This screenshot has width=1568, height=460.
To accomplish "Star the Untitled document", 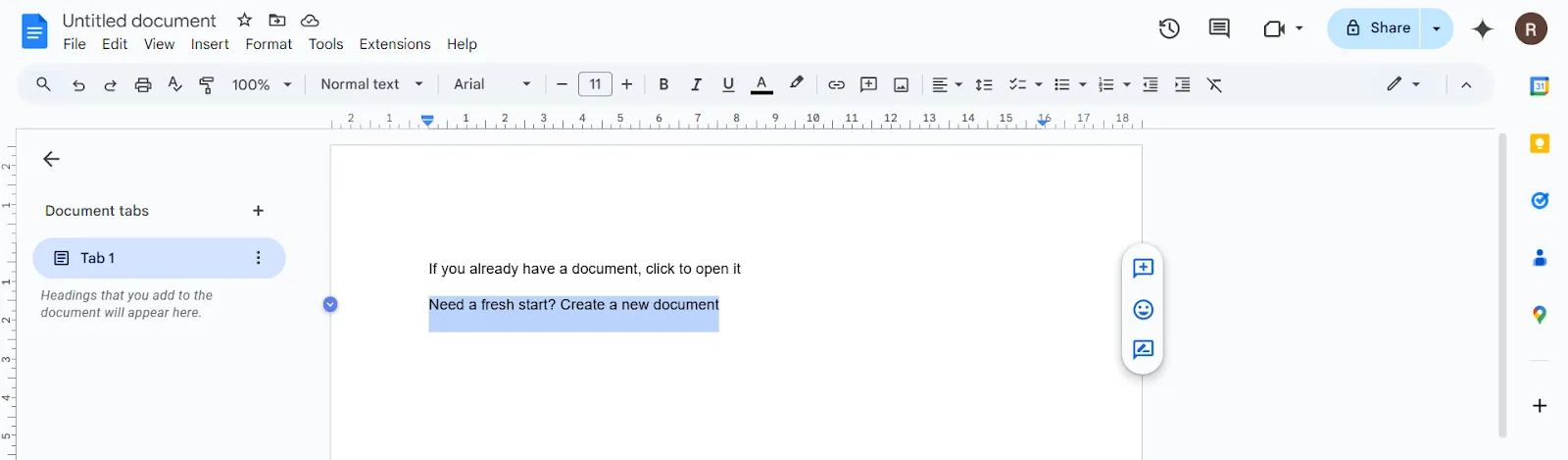I will [x=245, y=20].
